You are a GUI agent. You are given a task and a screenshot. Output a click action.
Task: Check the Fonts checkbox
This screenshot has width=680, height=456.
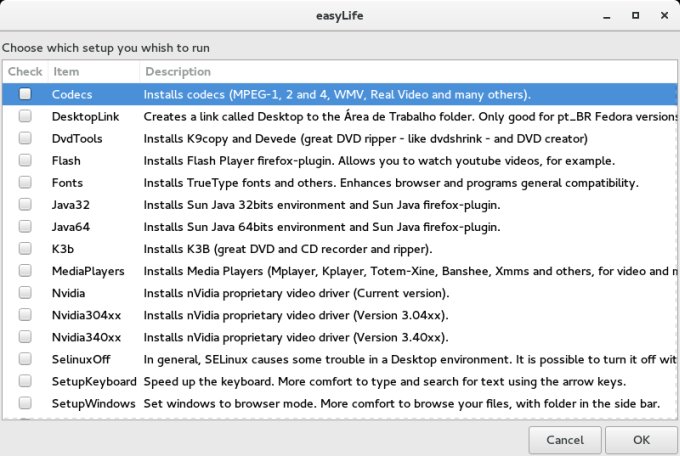pyautogui.click(x=25, y=182)
